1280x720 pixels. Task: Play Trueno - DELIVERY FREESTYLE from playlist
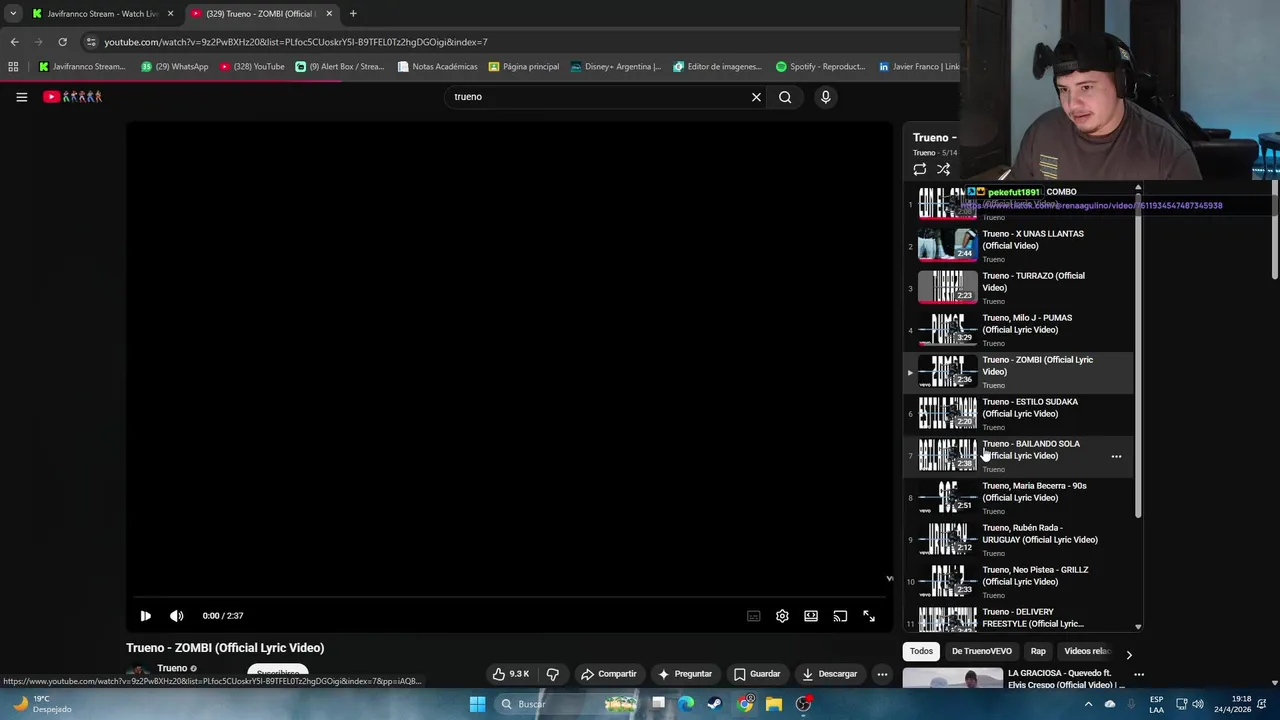click(1020, 618)
